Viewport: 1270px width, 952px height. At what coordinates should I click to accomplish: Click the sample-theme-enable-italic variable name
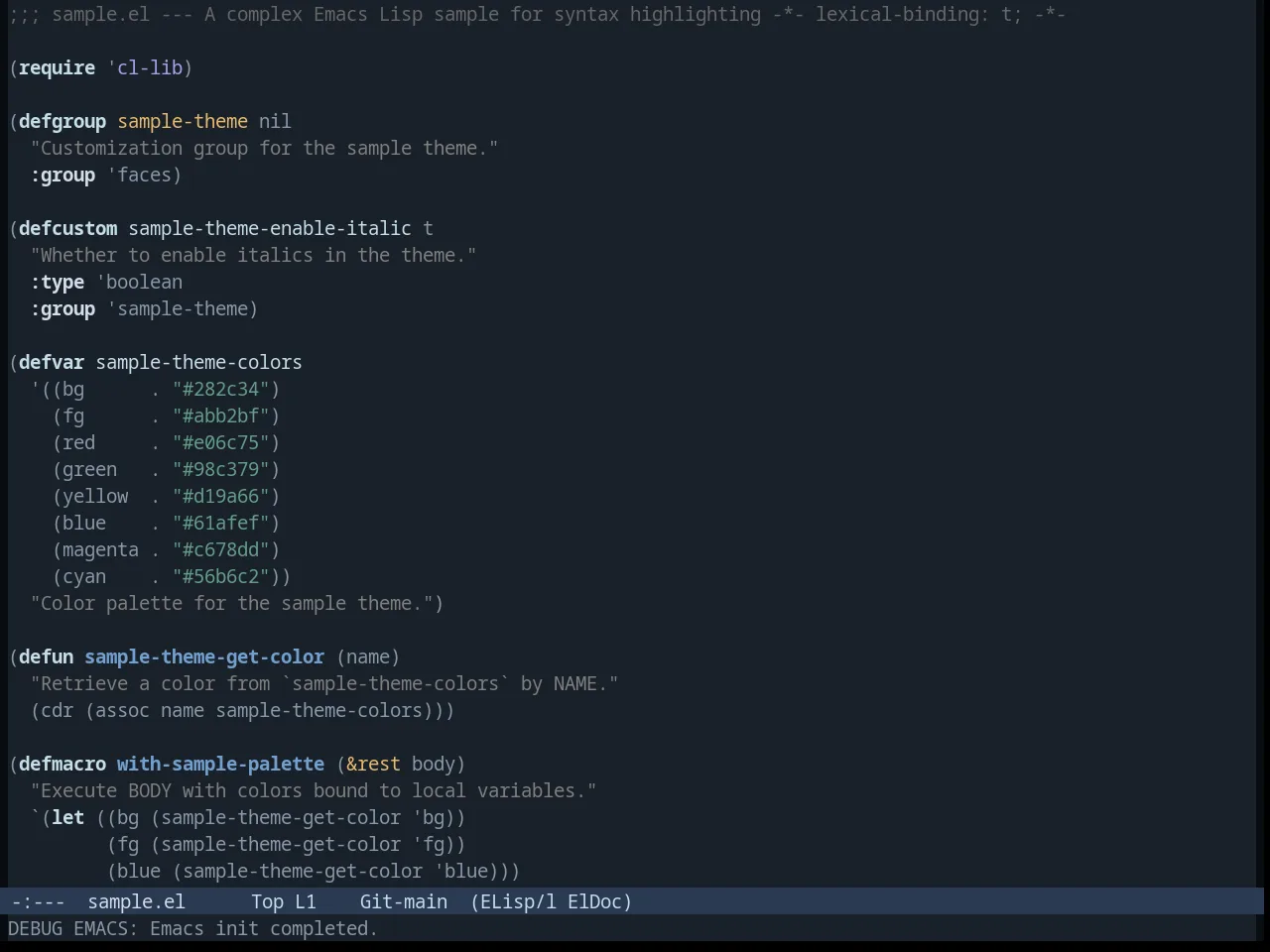[x=270, y=228]
